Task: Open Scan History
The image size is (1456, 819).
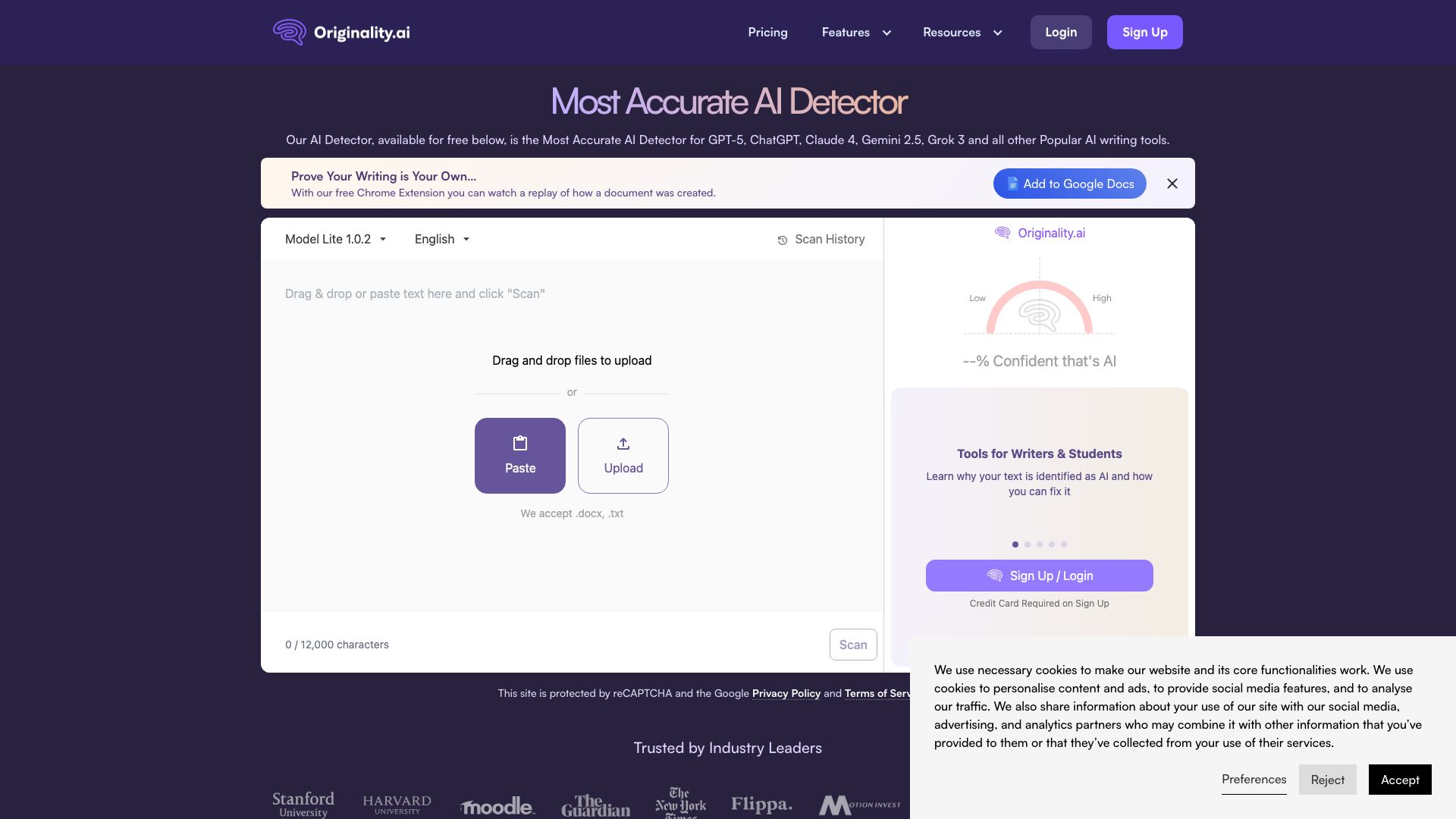Action: (820, 239)
